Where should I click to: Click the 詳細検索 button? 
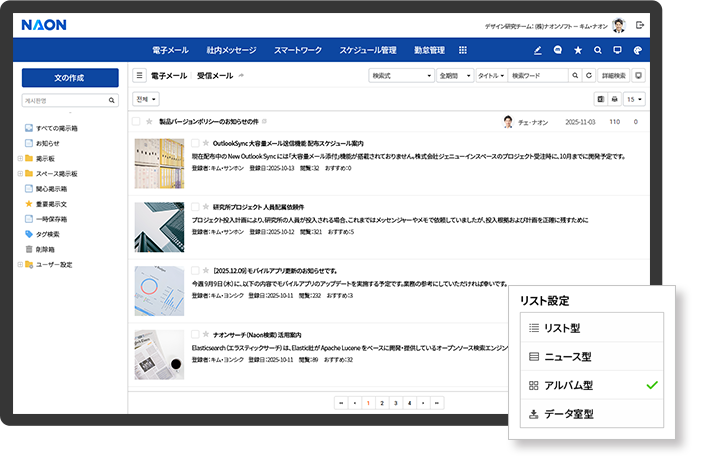point(615,76)
